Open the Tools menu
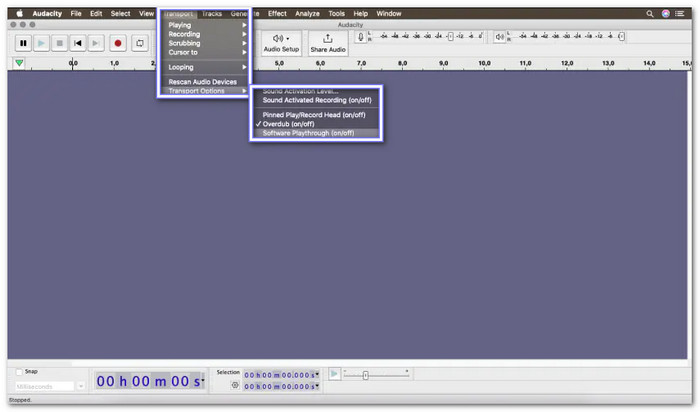 coord(337,13)
